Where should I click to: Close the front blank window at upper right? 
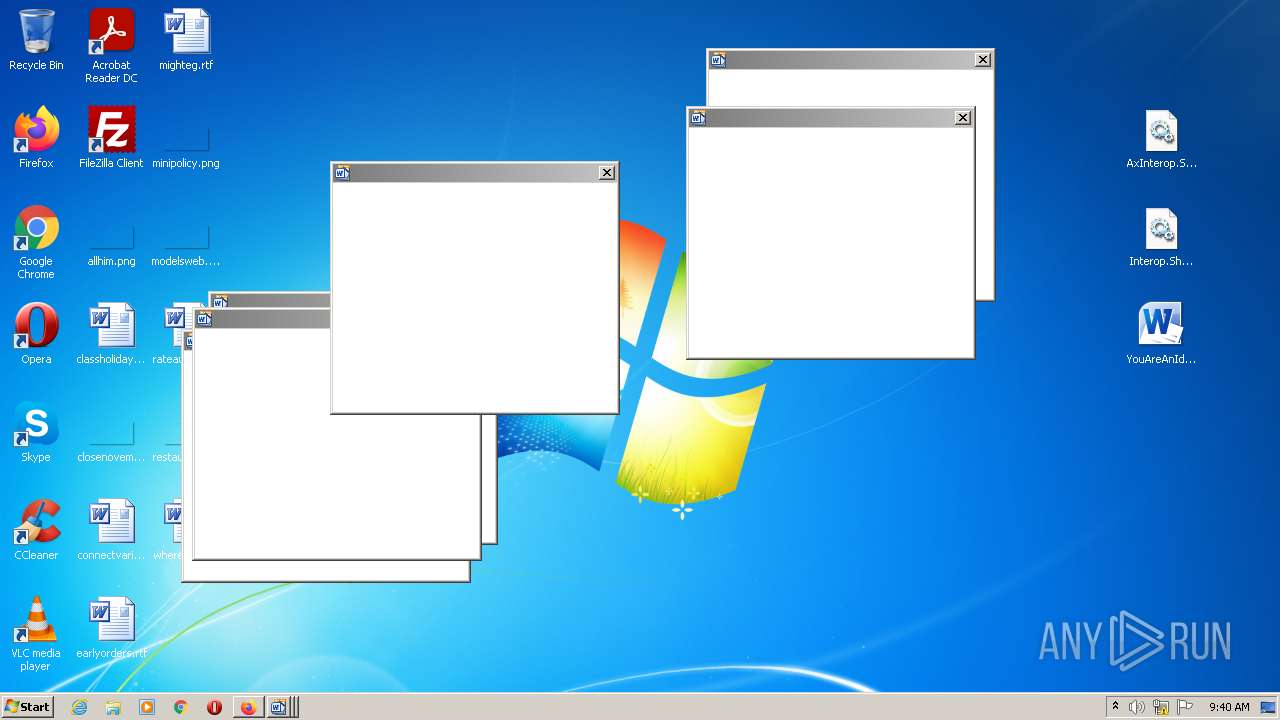pos(963,118)
